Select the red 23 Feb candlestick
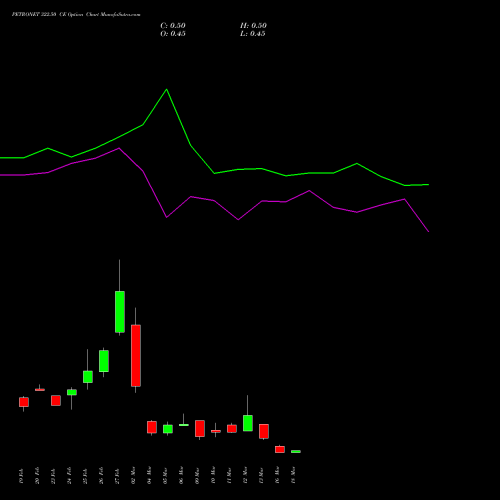This screenshot has width=500, height=500. pyautogui.click(x=56, y=400)
